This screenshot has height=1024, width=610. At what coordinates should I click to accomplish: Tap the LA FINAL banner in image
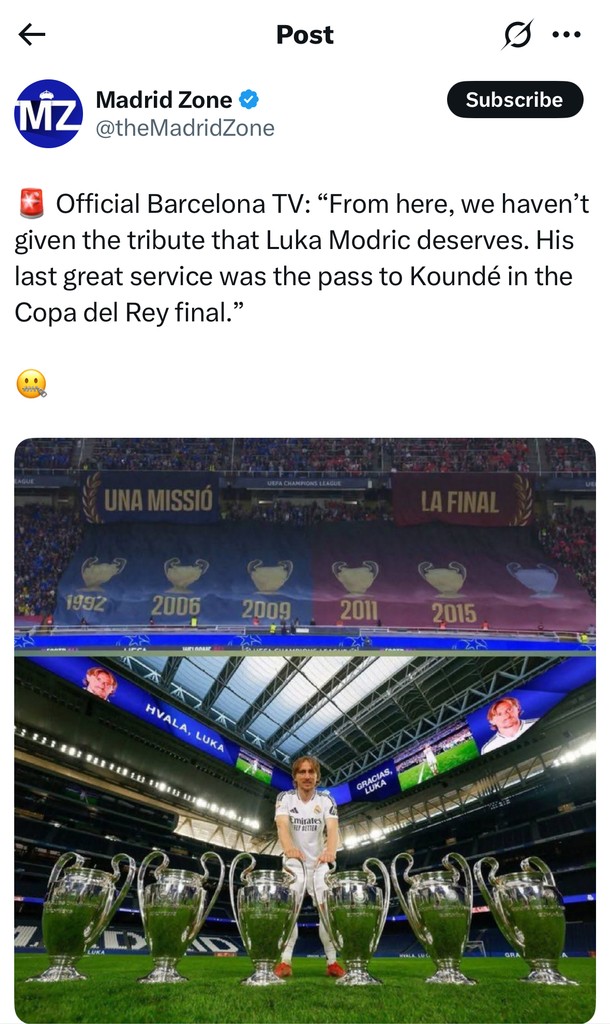click(x=459, y=500)
